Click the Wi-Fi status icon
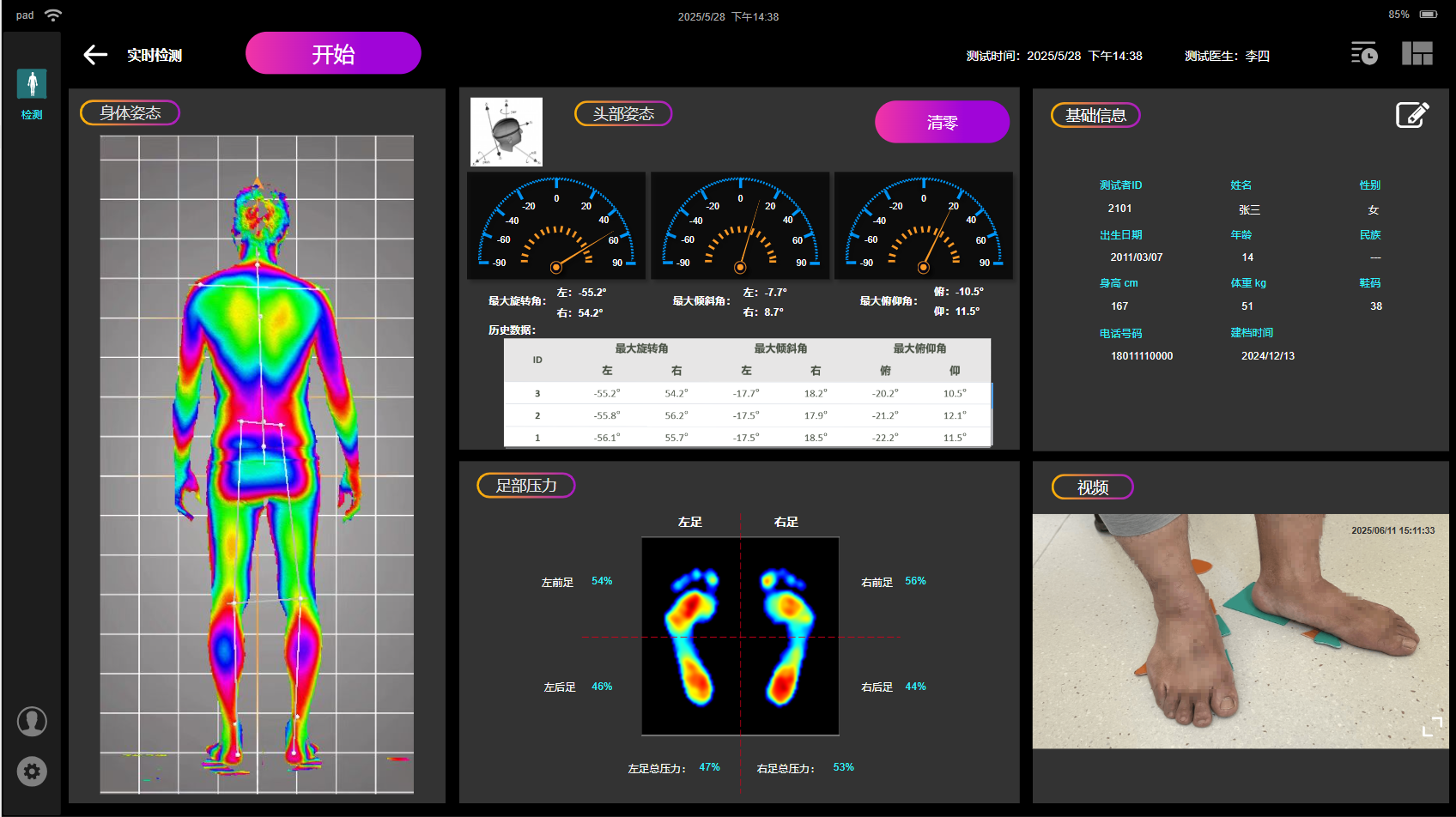 (53, 15)
